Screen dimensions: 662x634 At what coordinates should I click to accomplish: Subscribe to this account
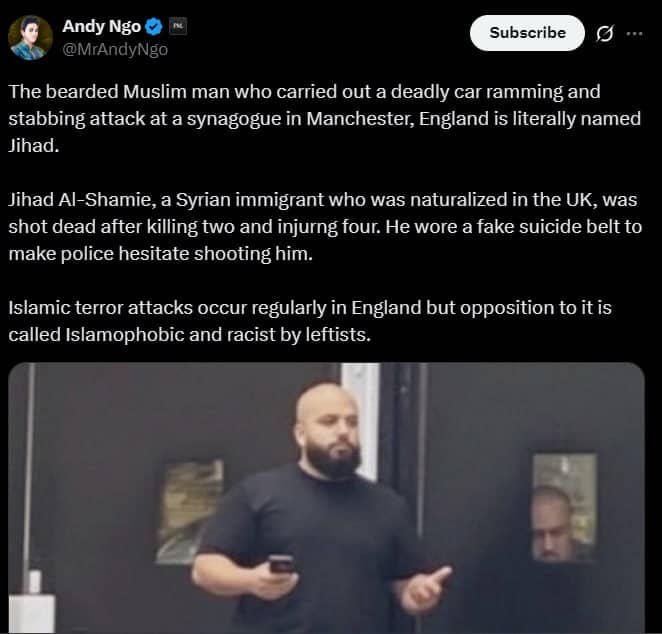[x=527, y=33]
